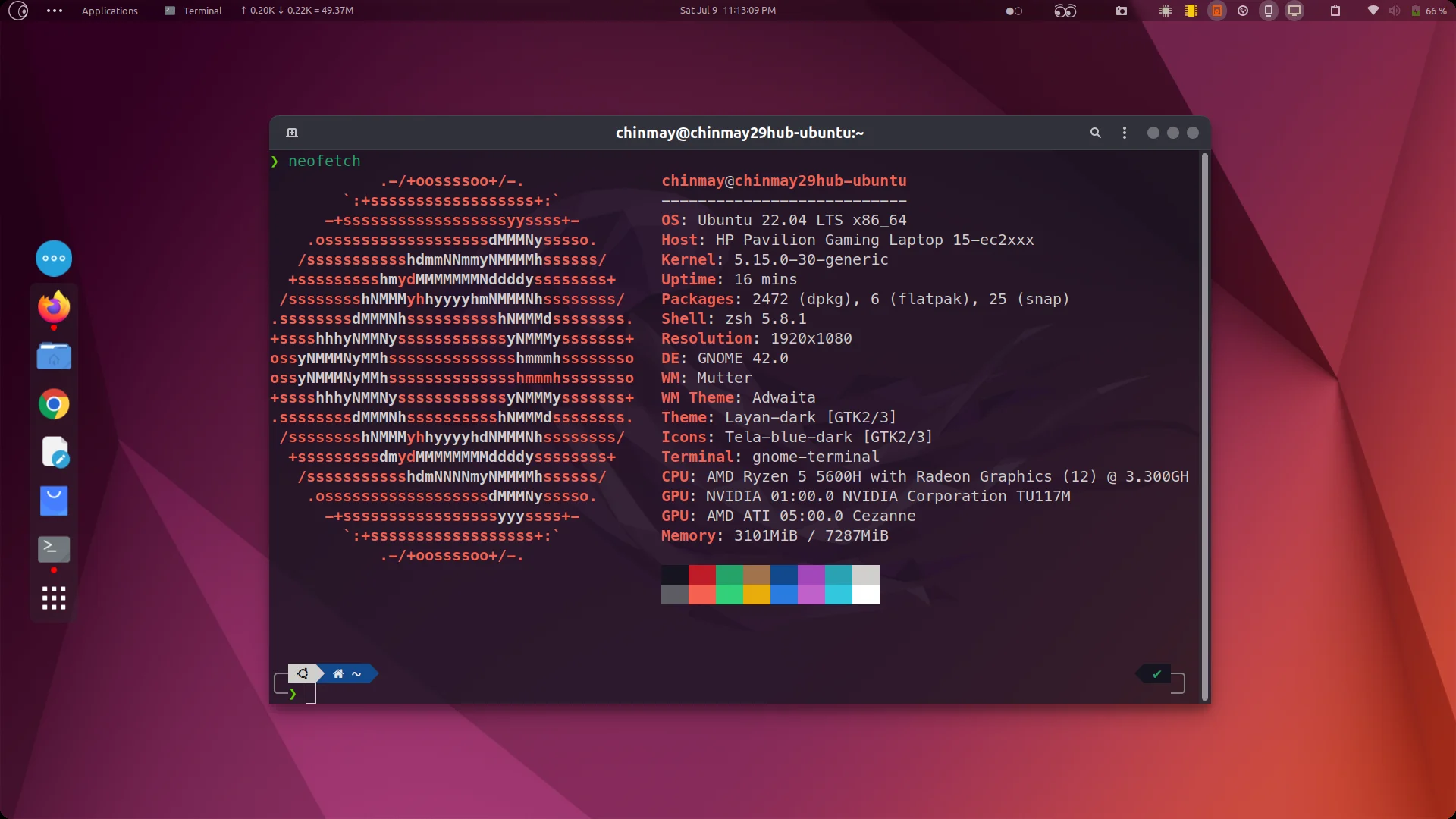Click the terminal vertical scrollbar
Viewport: 1456px width, 819px height.
tap(1204, 426)
